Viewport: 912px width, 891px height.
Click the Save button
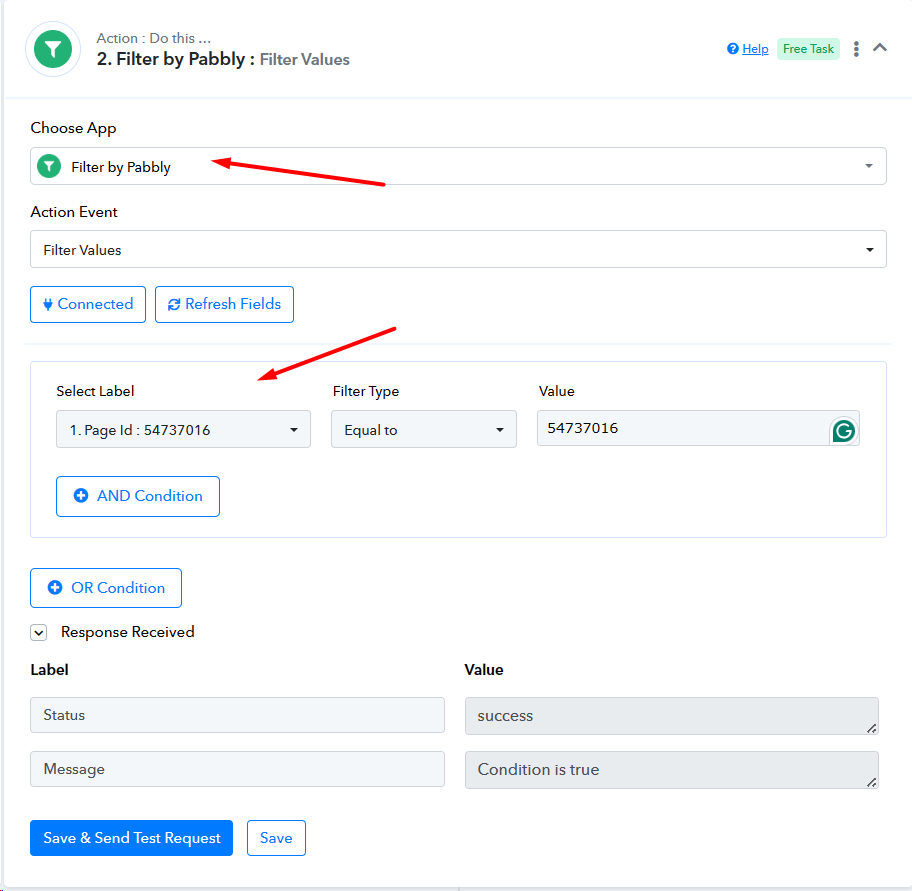point(276,838)
